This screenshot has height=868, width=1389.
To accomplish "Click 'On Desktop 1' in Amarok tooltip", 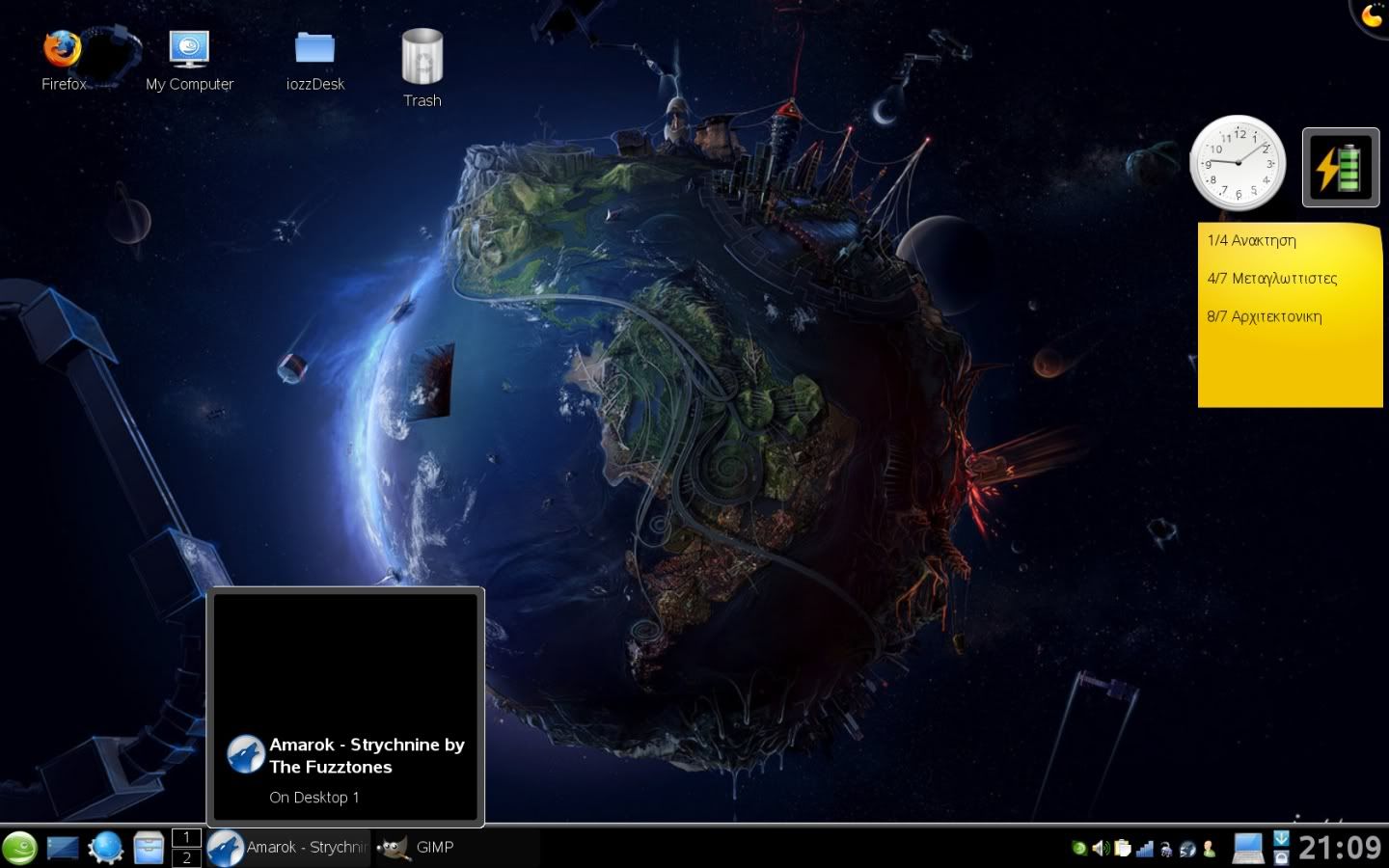I will (x=314, y=798).
